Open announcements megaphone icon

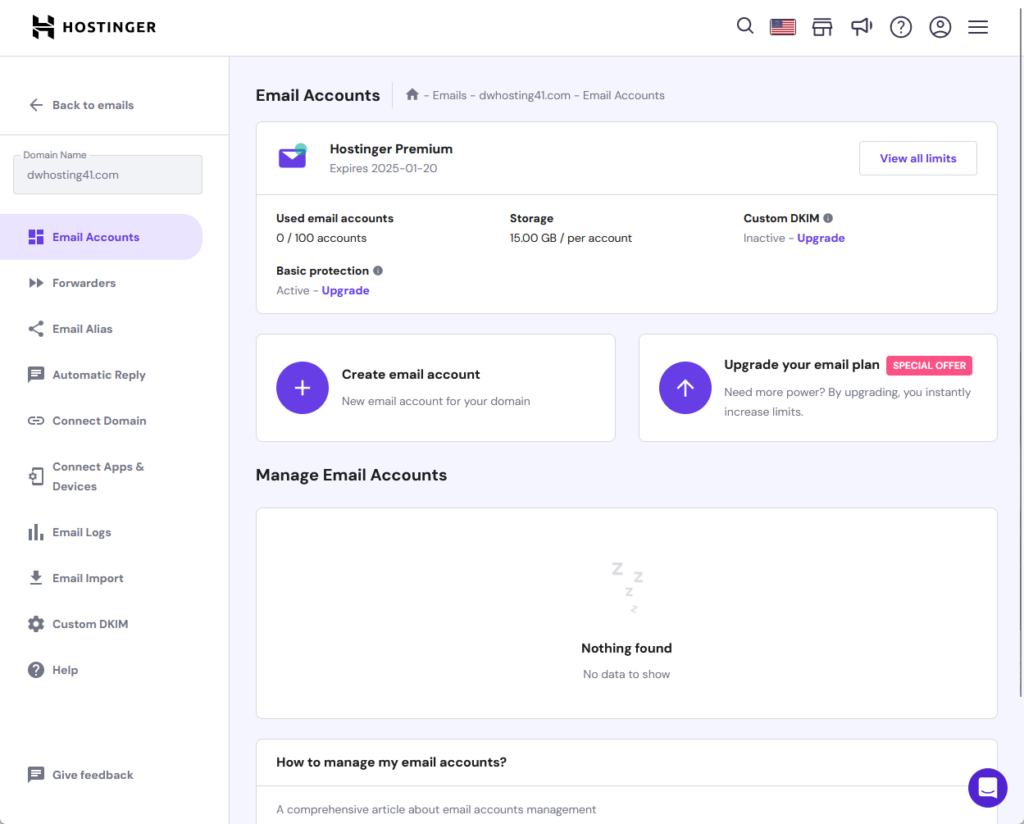click(x=861, y=27)
